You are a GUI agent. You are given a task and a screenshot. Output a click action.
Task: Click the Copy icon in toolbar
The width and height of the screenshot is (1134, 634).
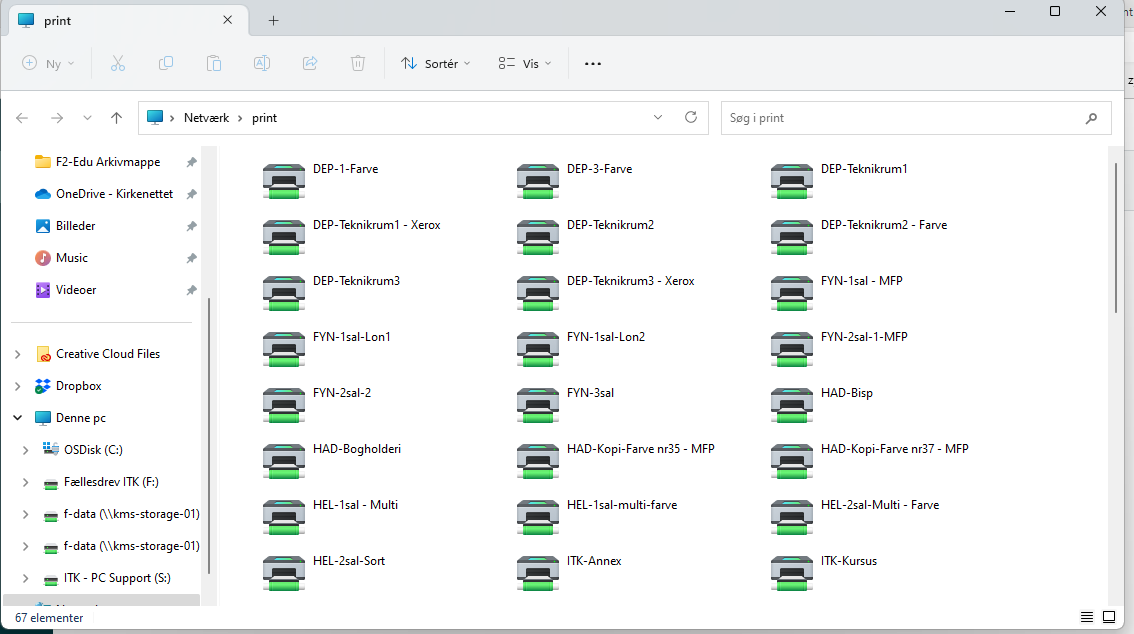[166, 64]
